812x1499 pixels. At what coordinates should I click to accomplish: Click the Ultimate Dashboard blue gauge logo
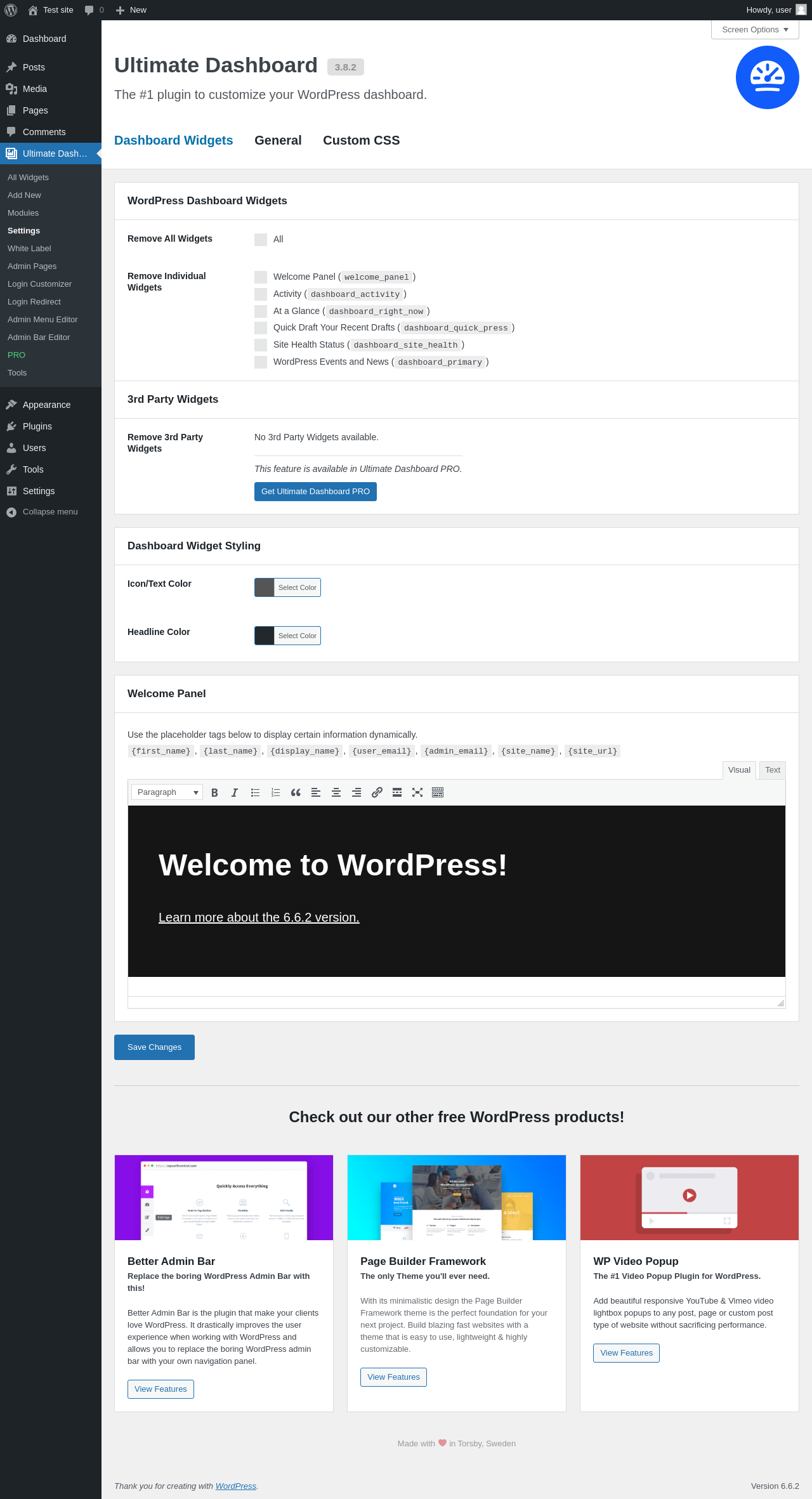[x=768, y=77]
